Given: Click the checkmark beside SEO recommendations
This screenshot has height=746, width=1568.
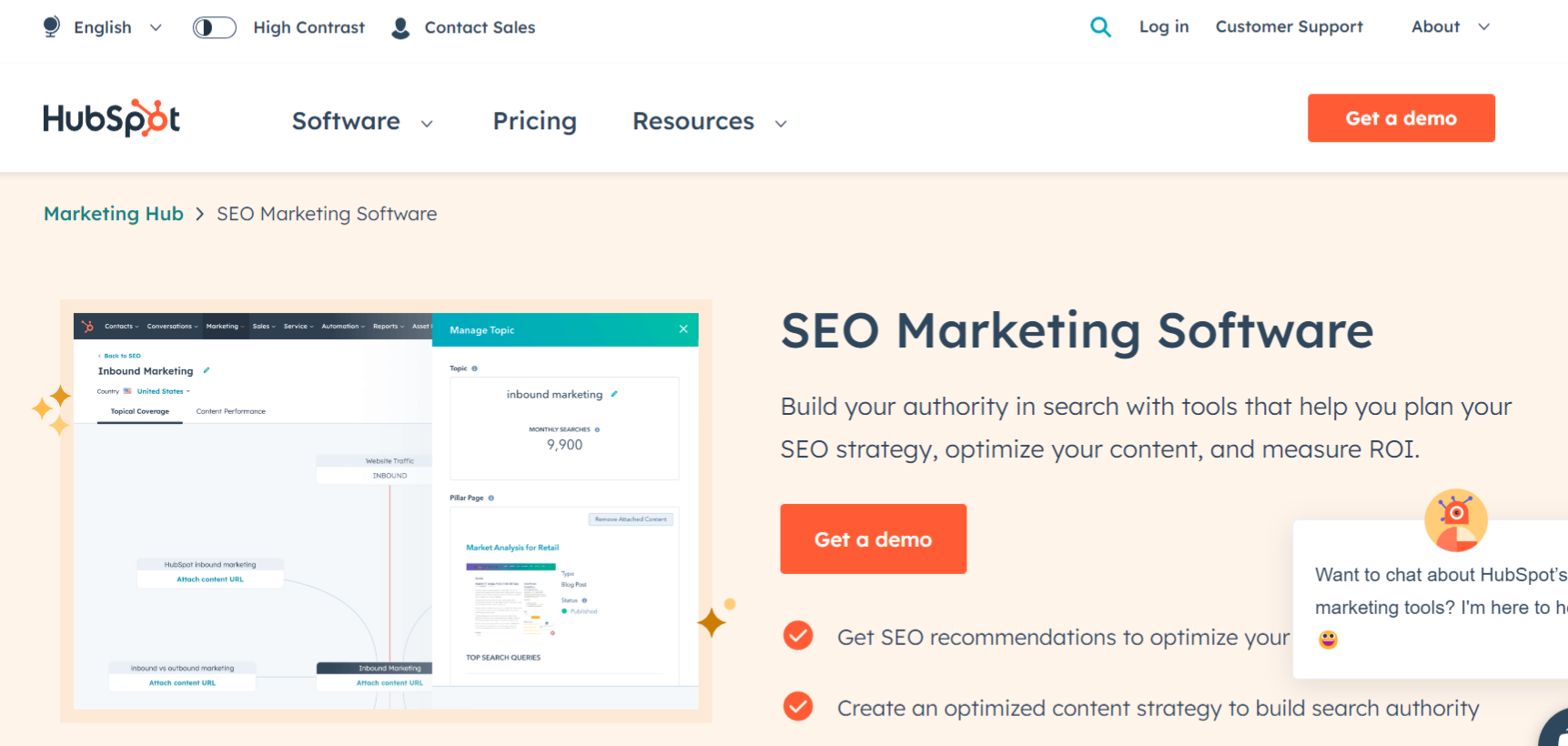Looking at the screenshot, I should pos(798,636).
